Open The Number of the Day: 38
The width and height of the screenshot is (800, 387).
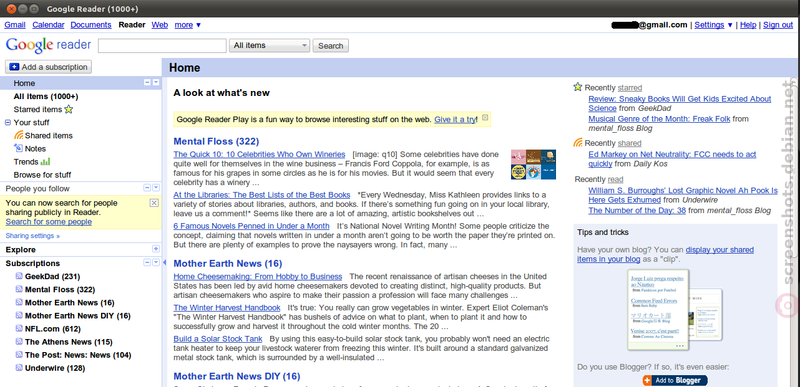pos(637,210)
